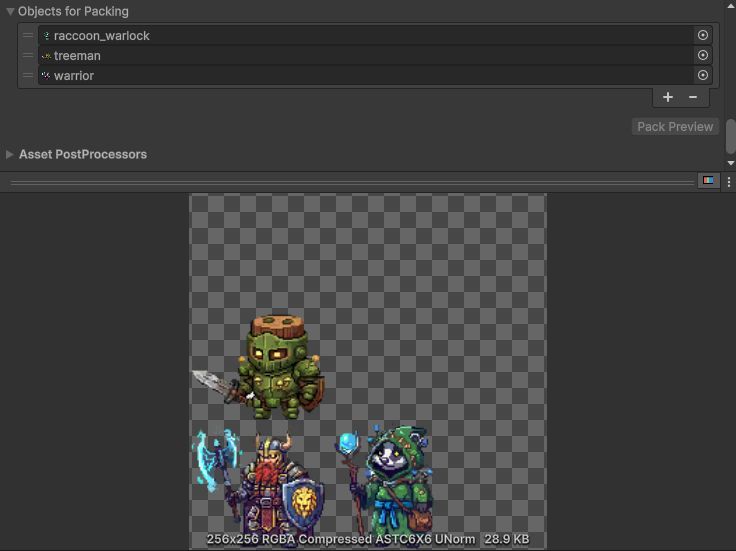Image resolution: width=736 pixels, height=551 pixels.
Task: Open object picker for warrior row
Action: (703, 75)
